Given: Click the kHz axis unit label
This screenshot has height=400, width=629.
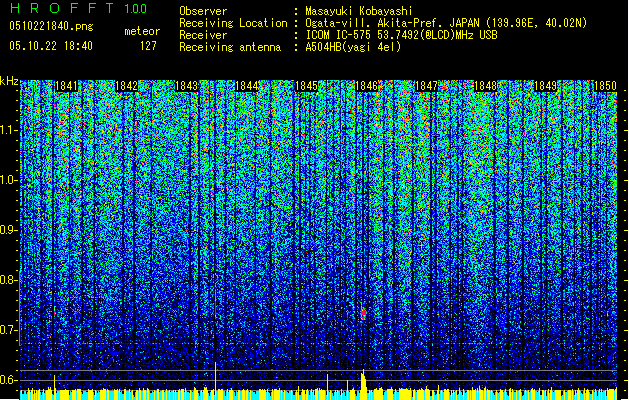Looking at the screenshot, I should (9, 81).
